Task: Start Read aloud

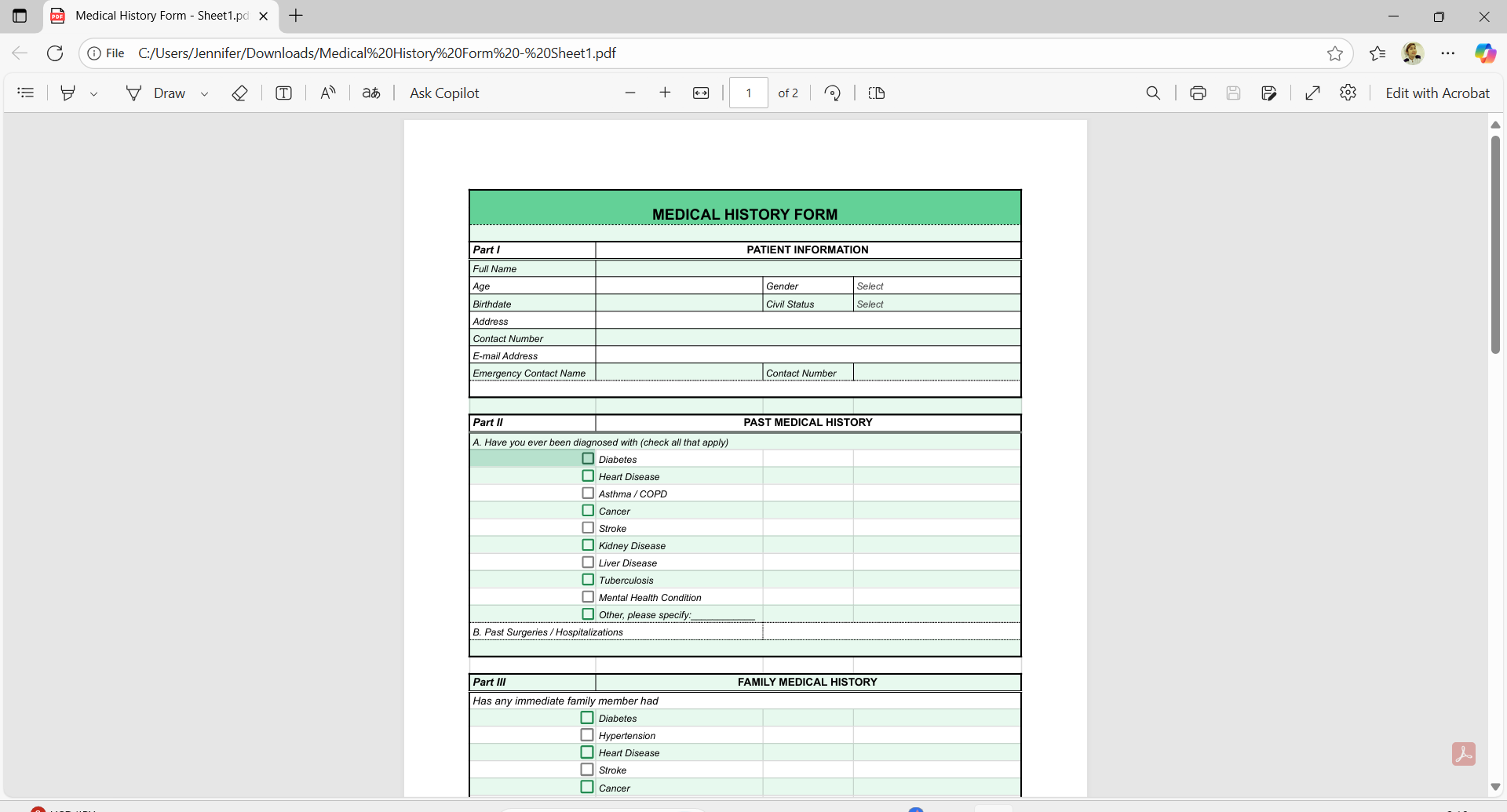Action: coord(328,93)
